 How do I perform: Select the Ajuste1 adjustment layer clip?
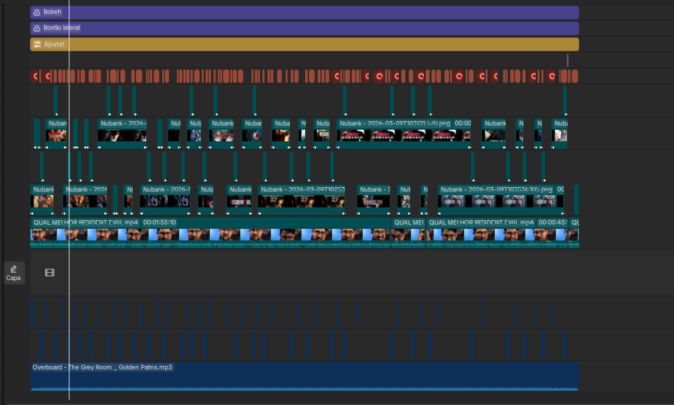click(x=300, y=44)
